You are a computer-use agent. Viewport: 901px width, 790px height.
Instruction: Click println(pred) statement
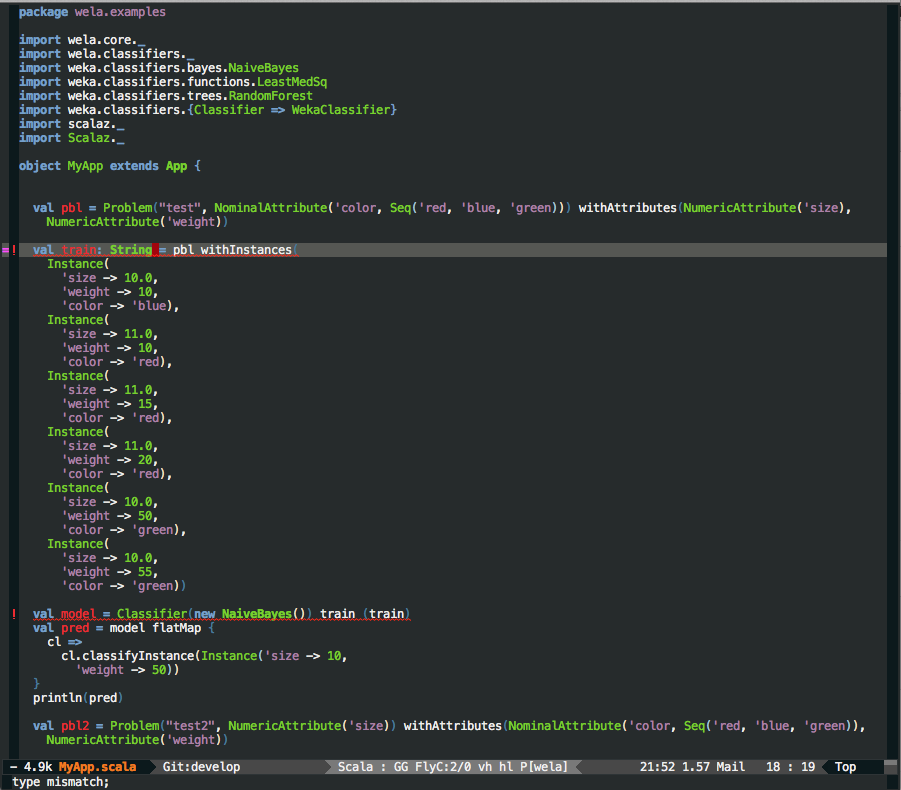click(x=78, y=698)
